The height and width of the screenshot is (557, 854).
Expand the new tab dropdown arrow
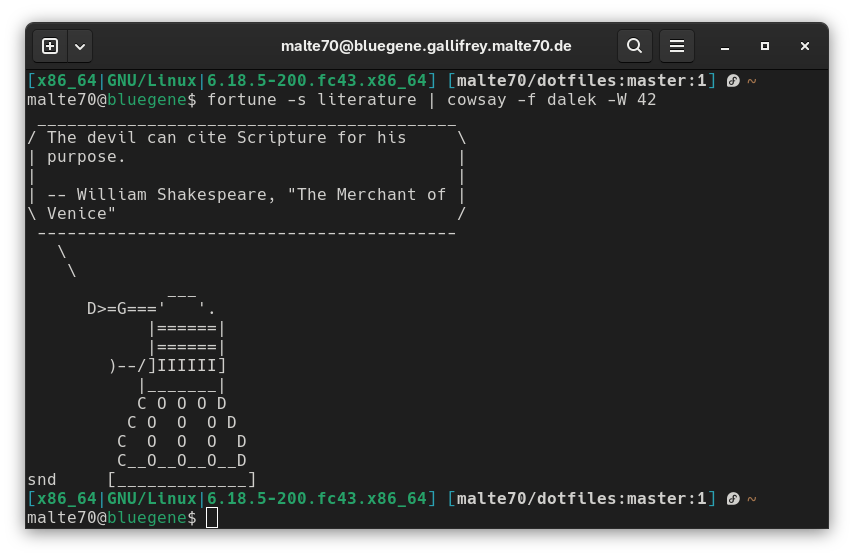coord(79,46)
